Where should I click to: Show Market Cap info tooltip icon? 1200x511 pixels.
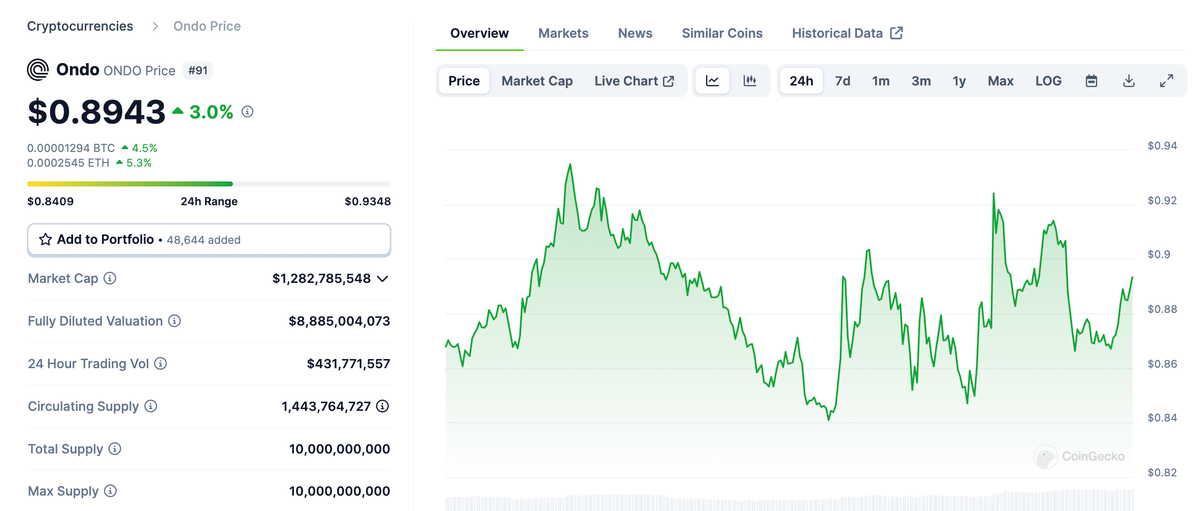(110, 278)
